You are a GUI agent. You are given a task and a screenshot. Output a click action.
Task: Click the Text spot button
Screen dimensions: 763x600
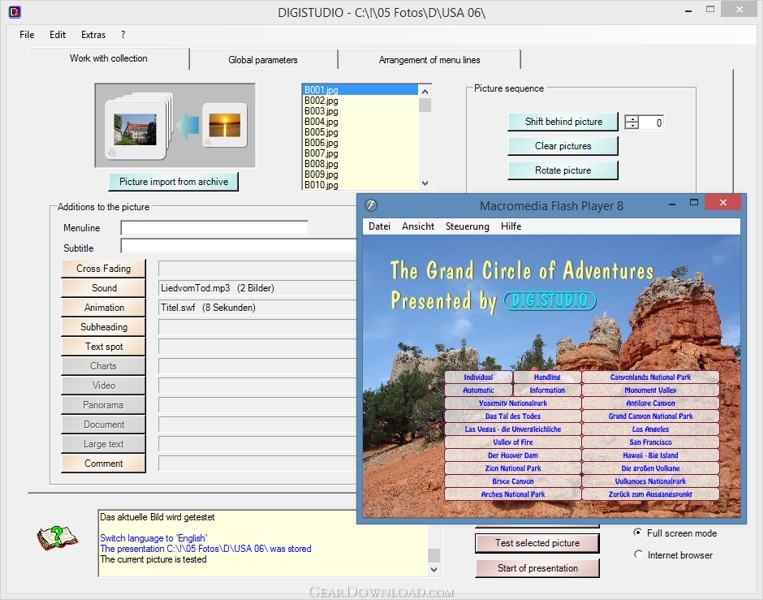point(103,346)
